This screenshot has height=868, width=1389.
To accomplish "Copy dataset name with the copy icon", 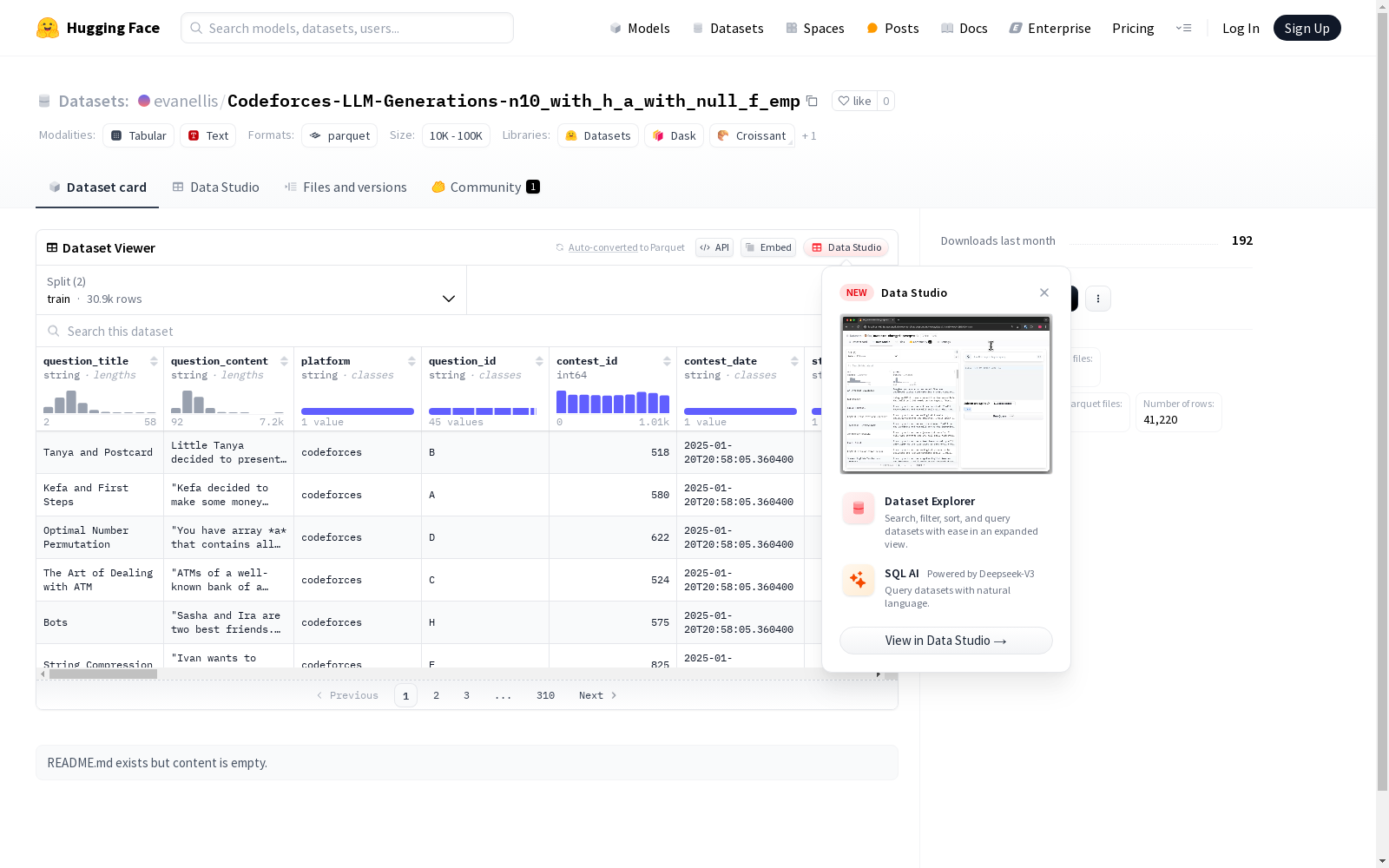I will pyautogui.click(x=812, y=101).
